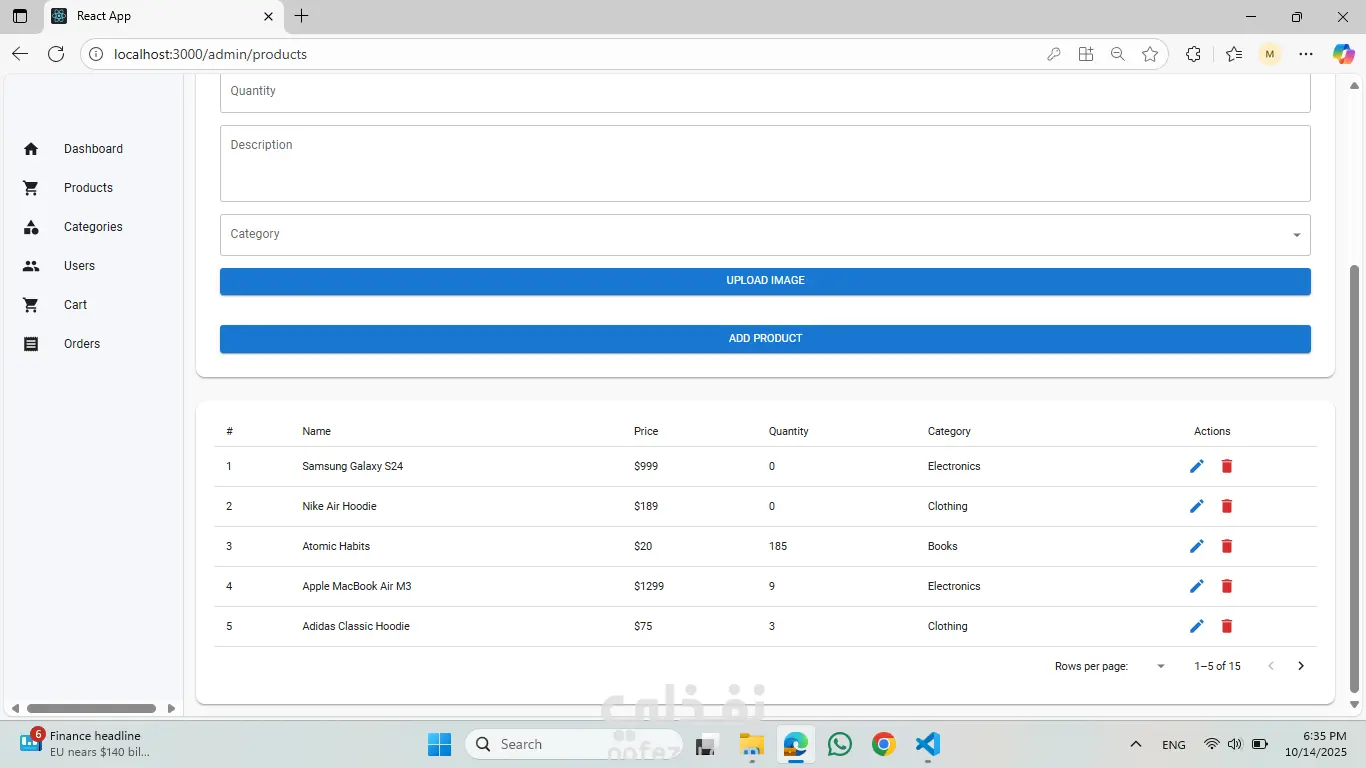1366x768 pixels.
Task: Remove Atomic Habits using its trash icon
Action: 1227,546
